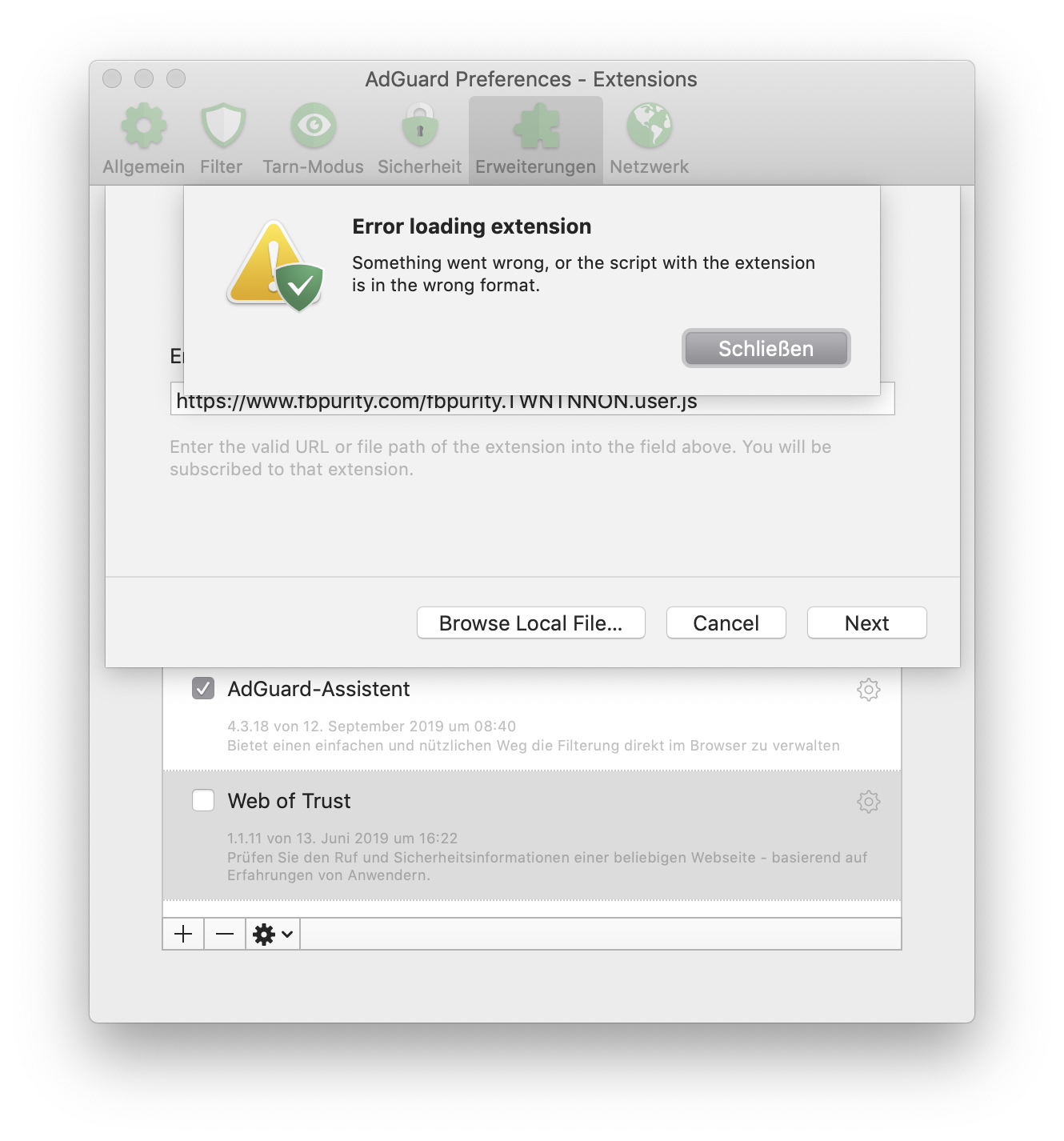1064x1141 pixels.
Task: Select the Erweiterungen puzzle piece tab
Action: (536, 139)
